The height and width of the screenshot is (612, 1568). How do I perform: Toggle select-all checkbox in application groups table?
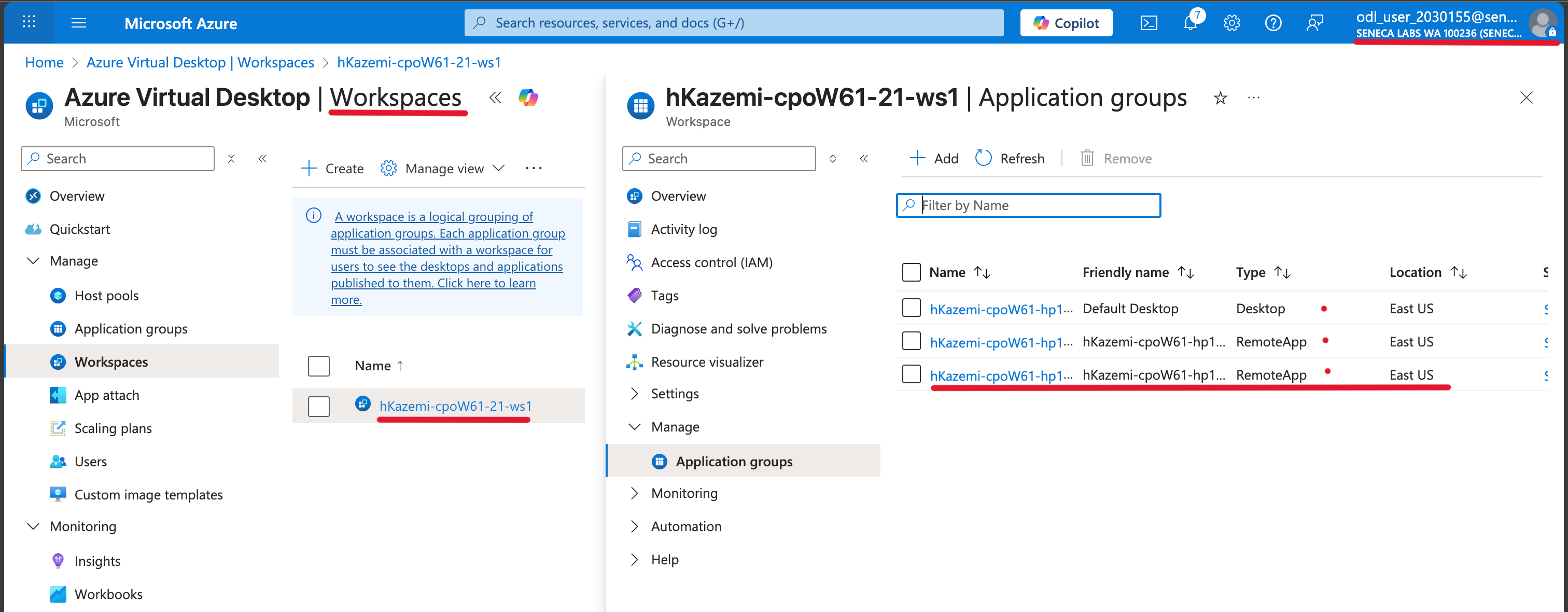[x=911, y=272]
